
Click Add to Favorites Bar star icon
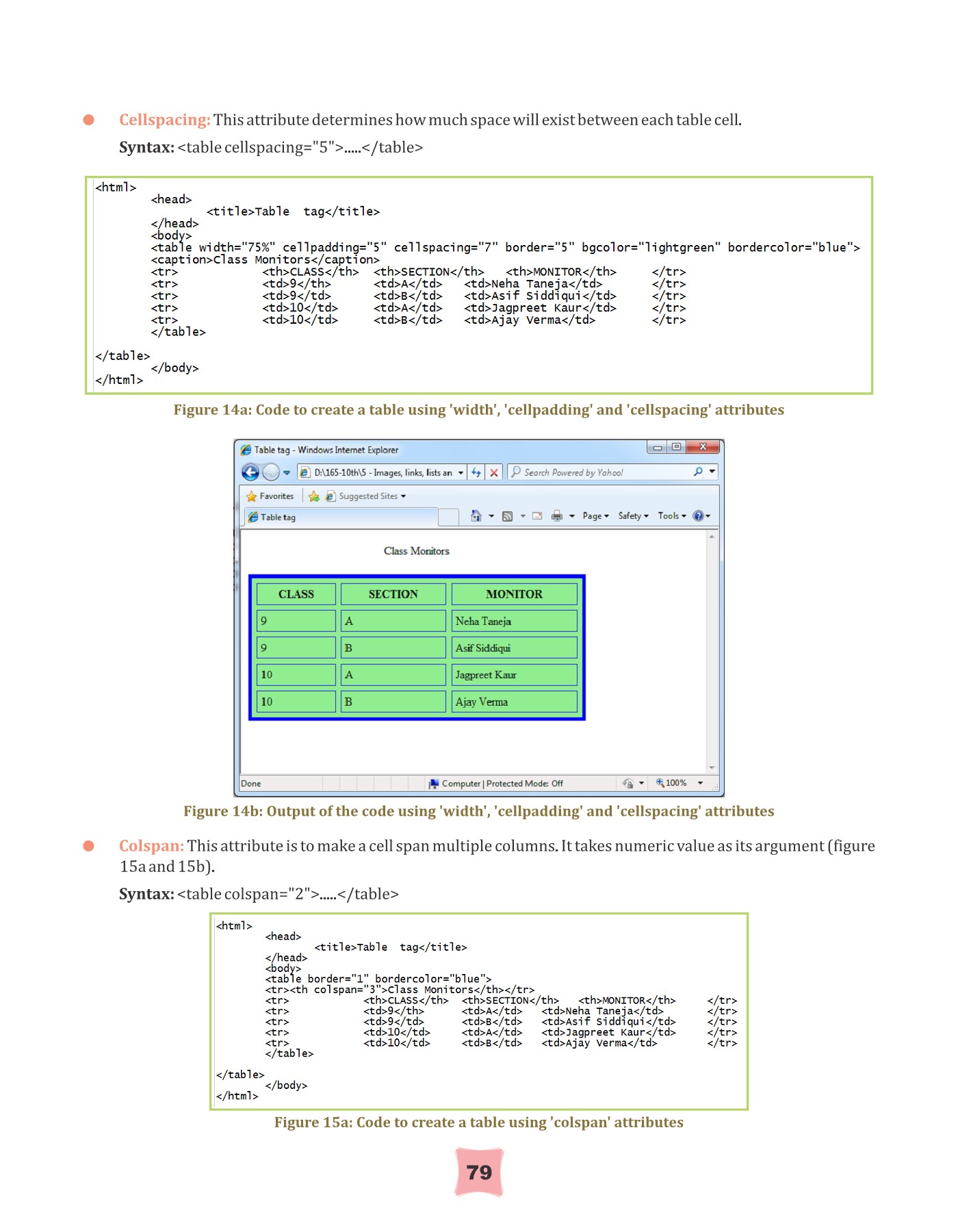coord(314,496)
